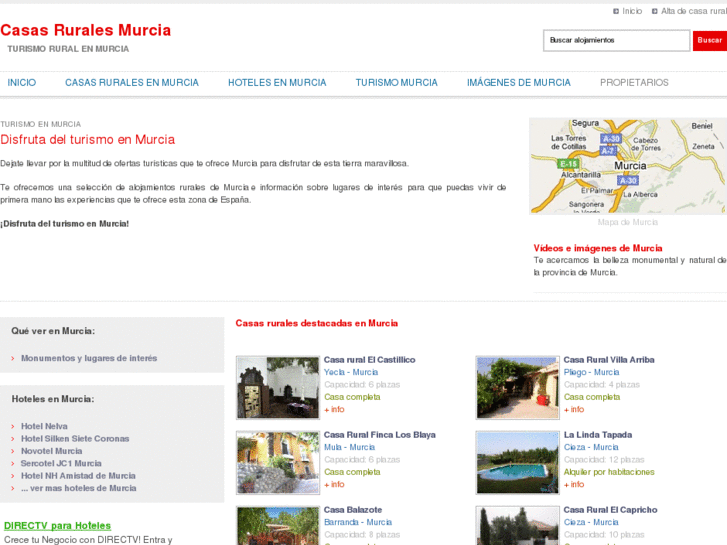Open Casa rural El Castillico title
Viewport: 727px width, 545px height.
370,360
